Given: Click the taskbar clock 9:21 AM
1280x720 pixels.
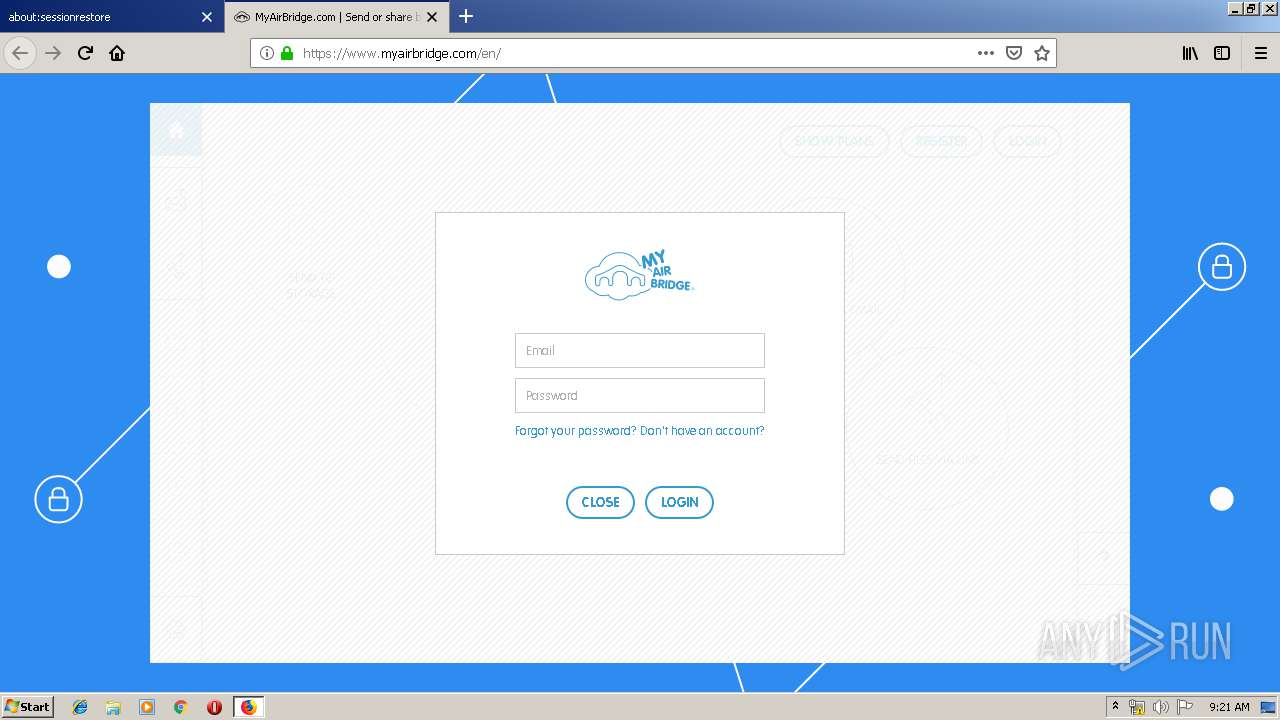Looking at the screenshot, I should coord(1229,707).
